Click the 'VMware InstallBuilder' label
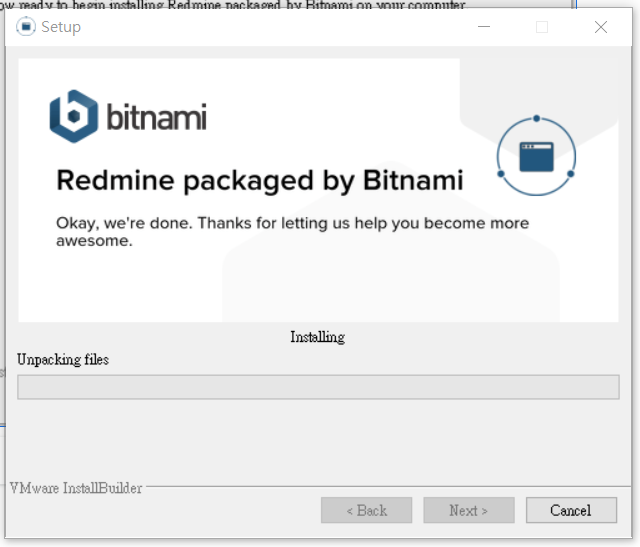 point(76,488)
